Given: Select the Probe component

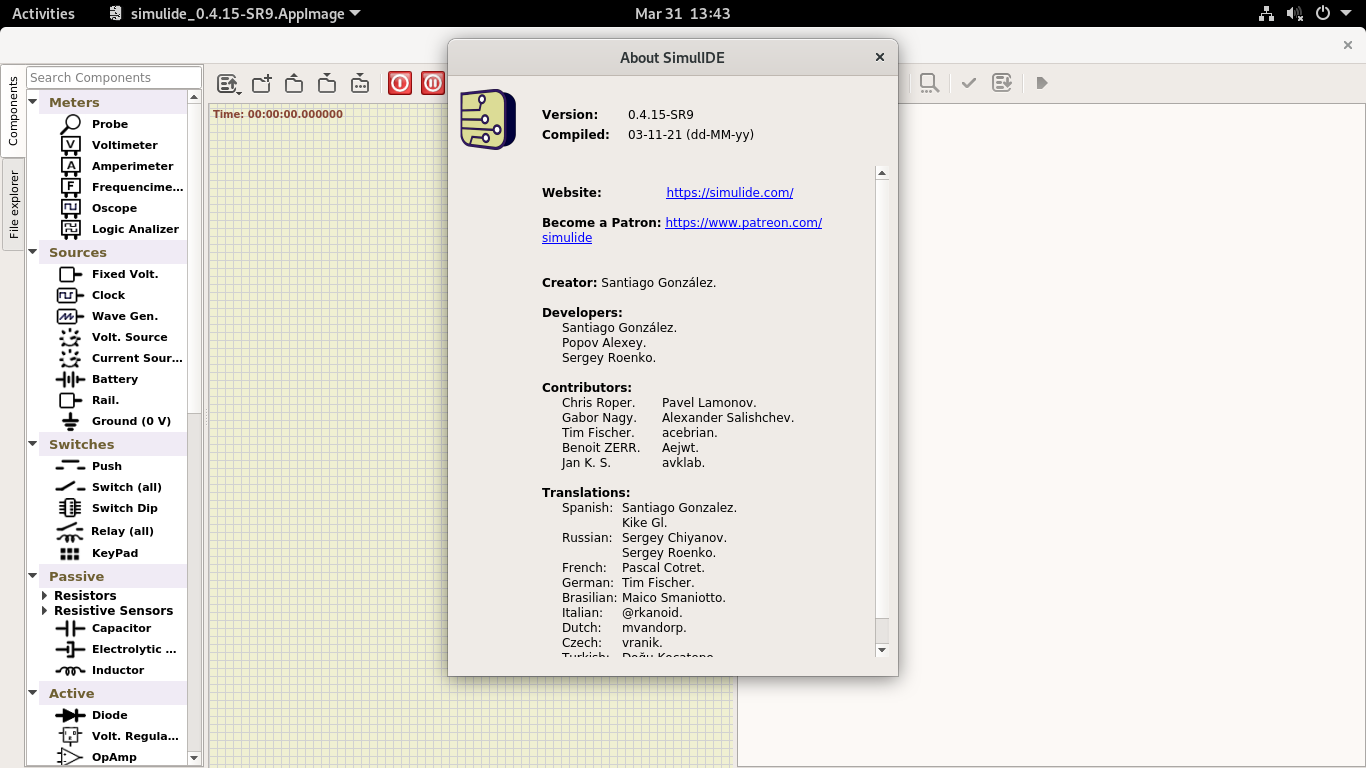Looking at the screenshot, I should (110, 124).
